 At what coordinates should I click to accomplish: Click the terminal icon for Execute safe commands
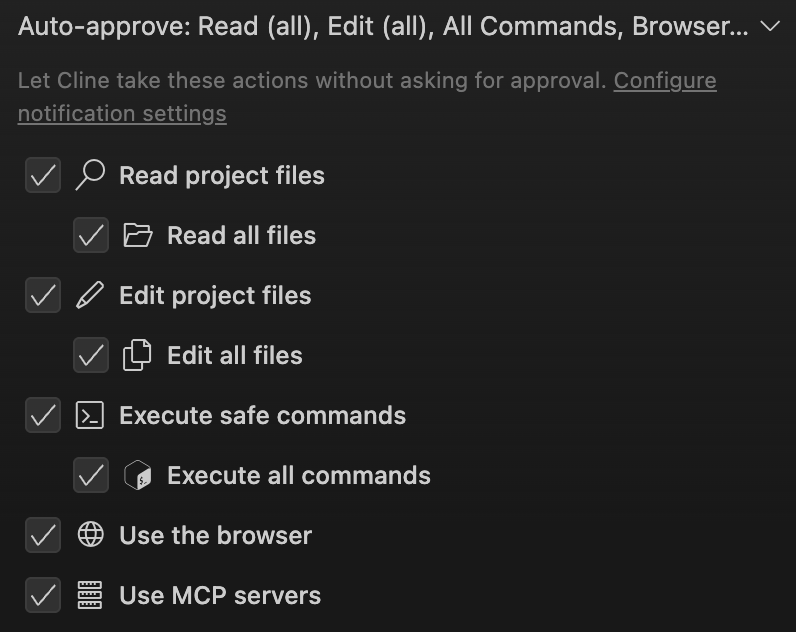(90, 416)
